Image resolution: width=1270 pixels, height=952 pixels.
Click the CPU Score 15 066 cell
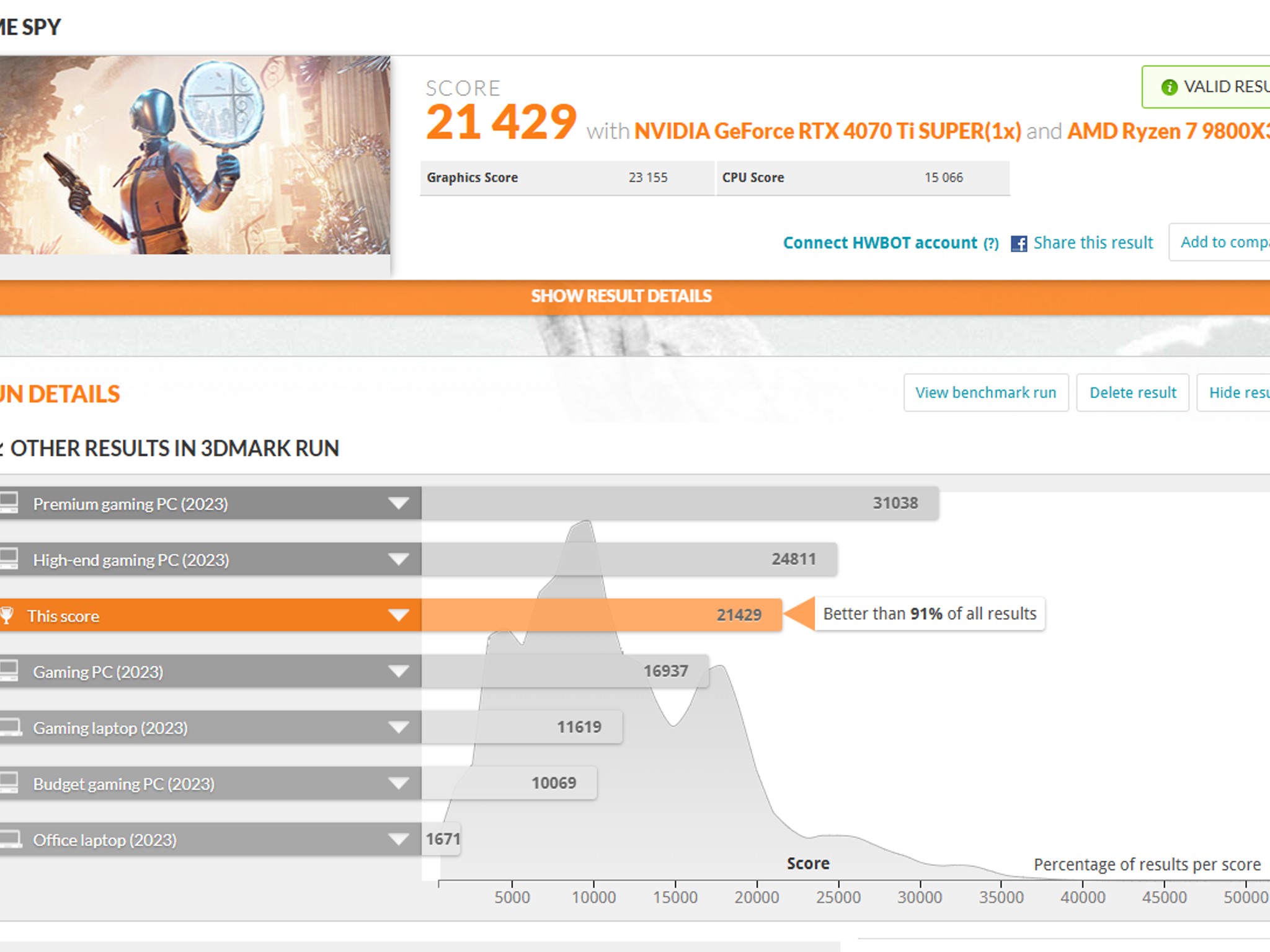[x=863, y=178]
